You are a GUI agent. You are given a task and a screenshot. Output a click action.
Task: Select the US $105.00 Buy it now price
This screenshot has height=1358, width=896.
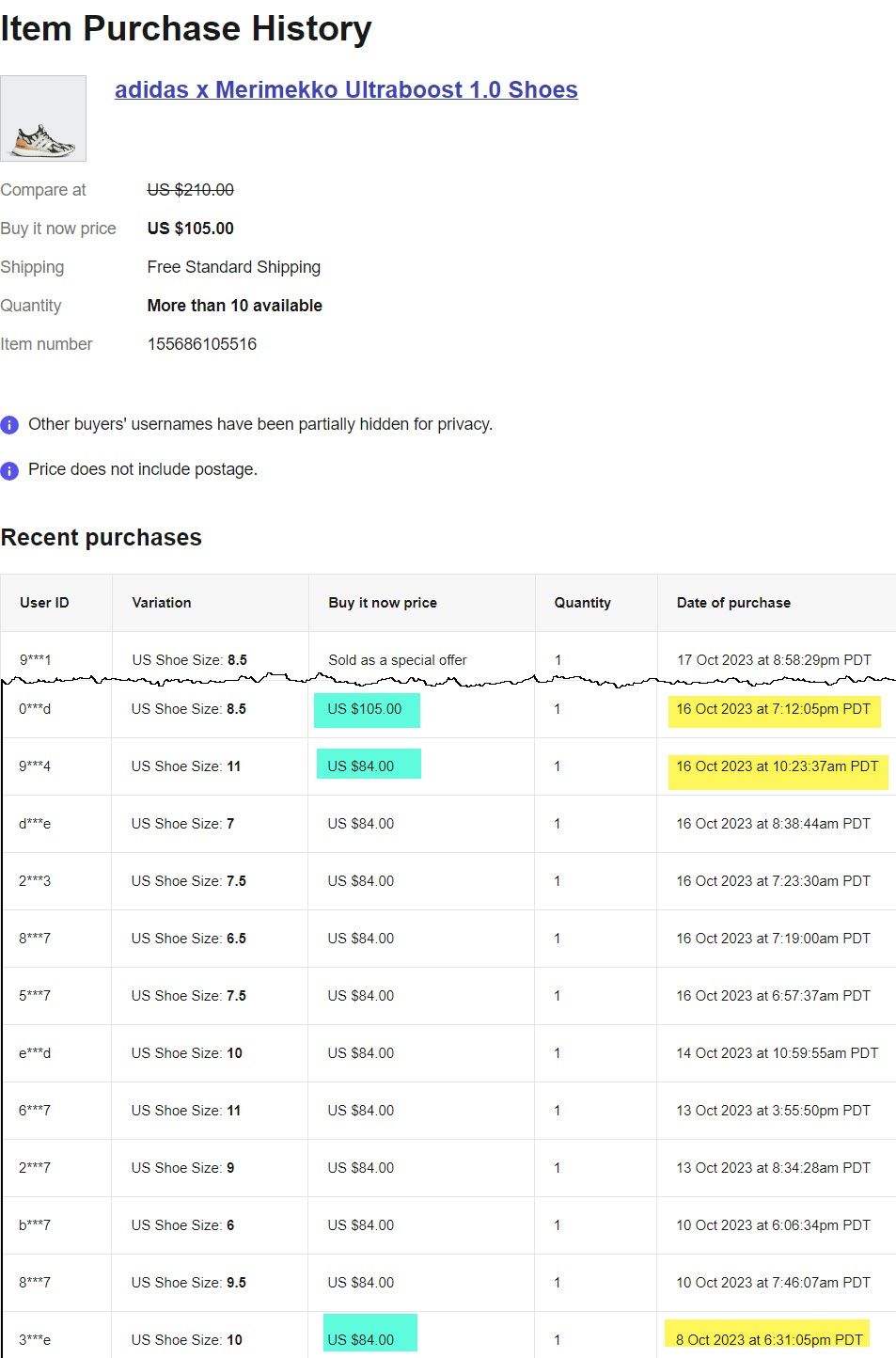191,229
